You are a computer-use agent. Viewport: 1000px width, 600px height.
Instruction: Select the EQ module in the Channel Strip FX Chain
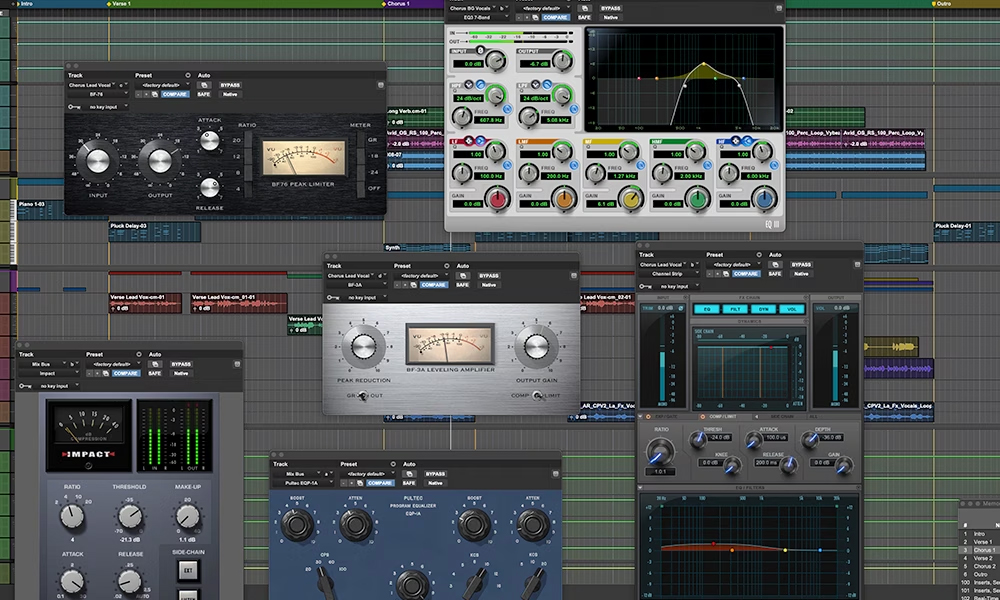(x=707, y=309)
